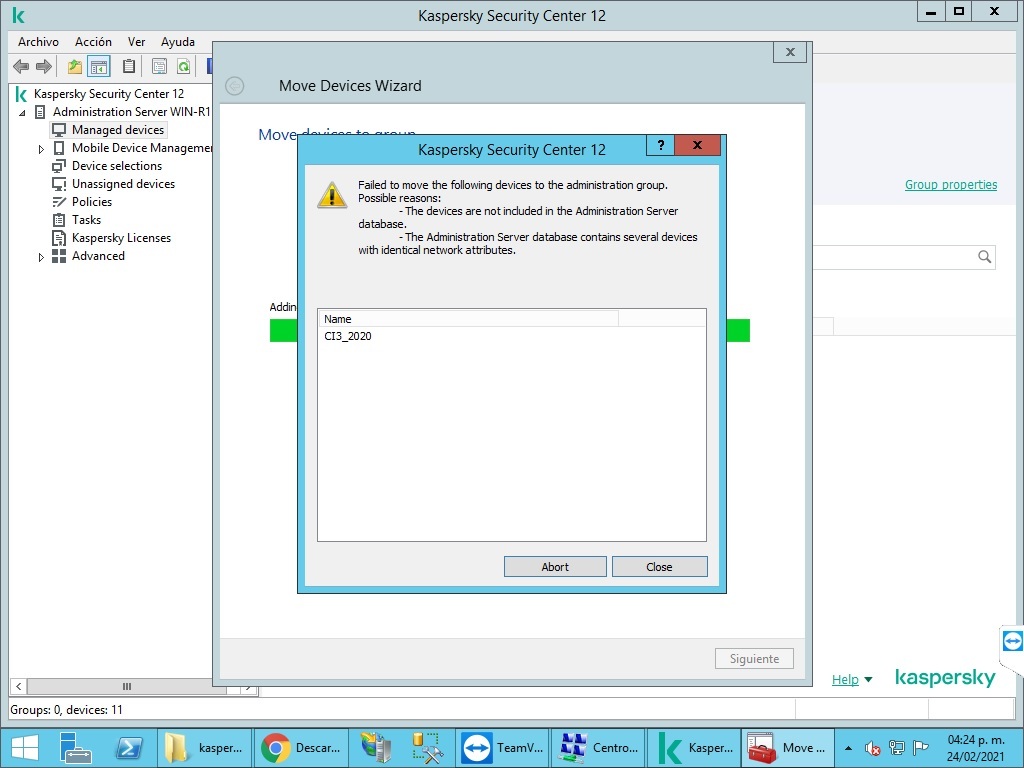1024x768 pixels.
Task: Open the Ver menu
Action: click(136, 42)
